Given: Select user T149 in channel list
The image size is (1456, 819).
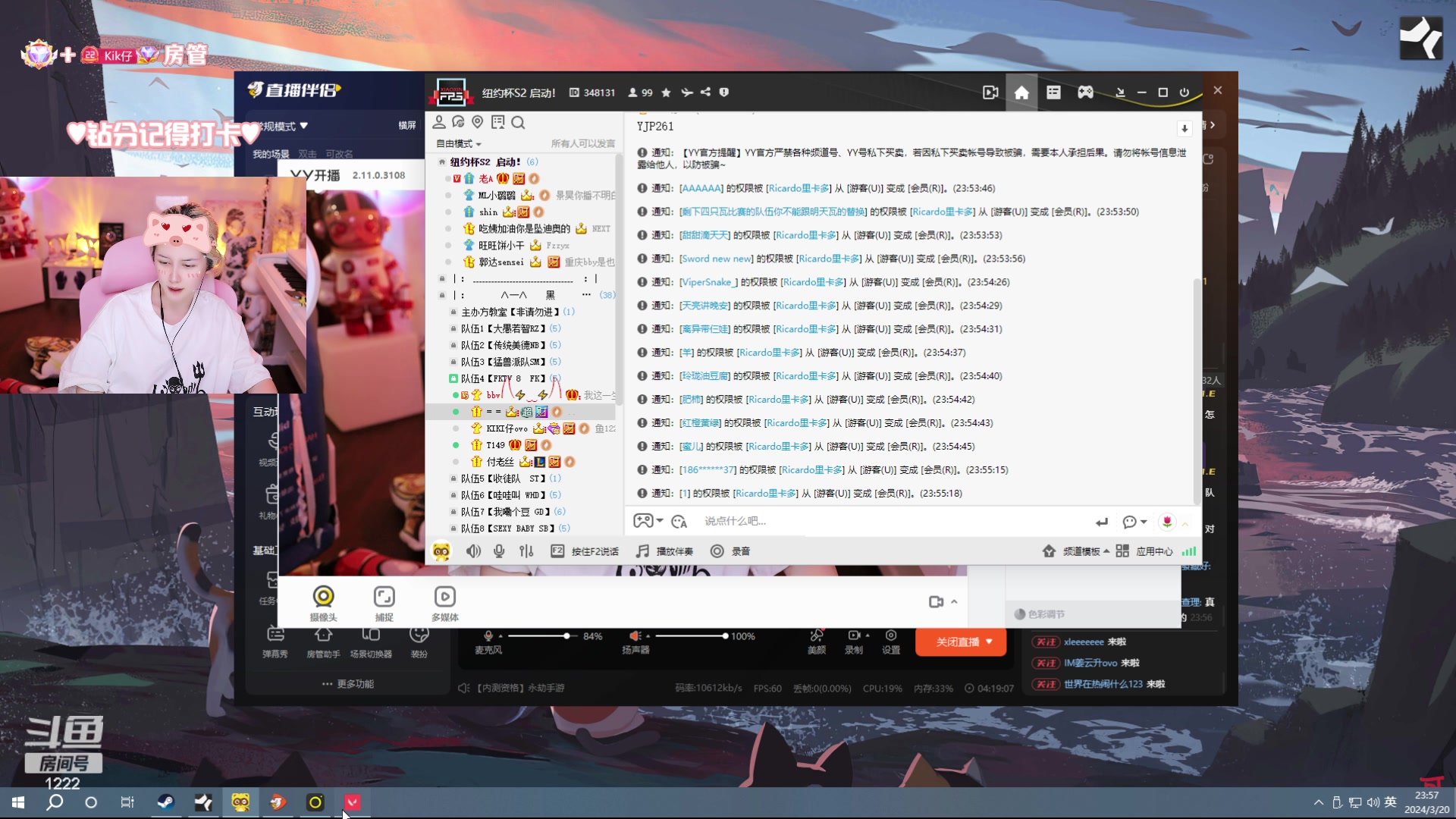Looking at the screenshot, I should pos(495,445).
